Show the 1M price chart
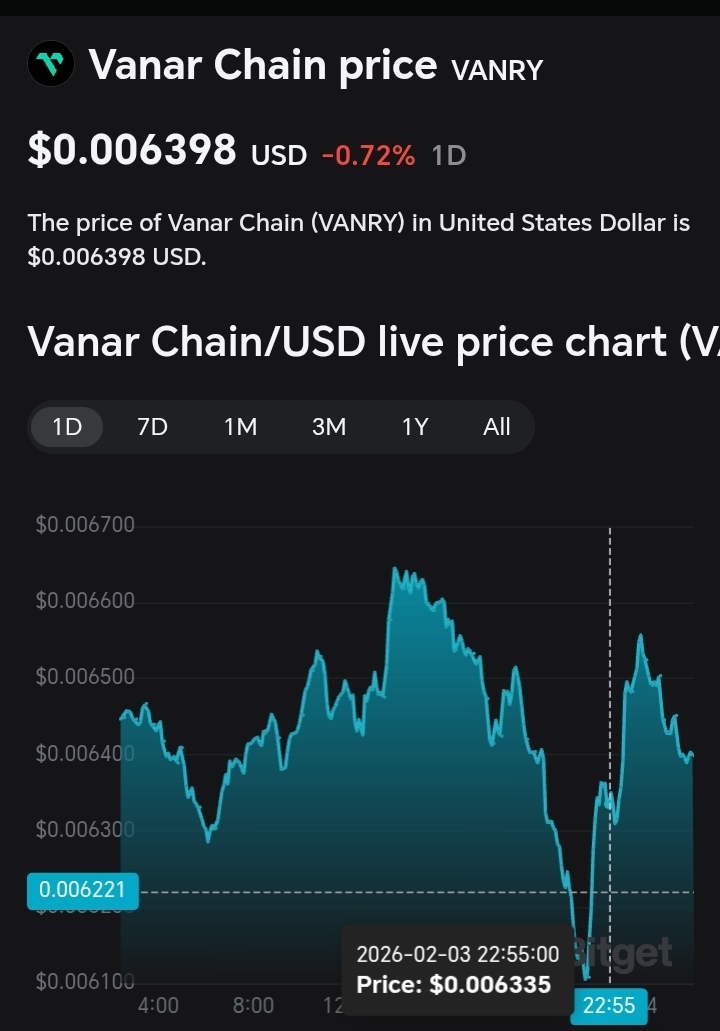720x1031 pixels. [240, 427]
